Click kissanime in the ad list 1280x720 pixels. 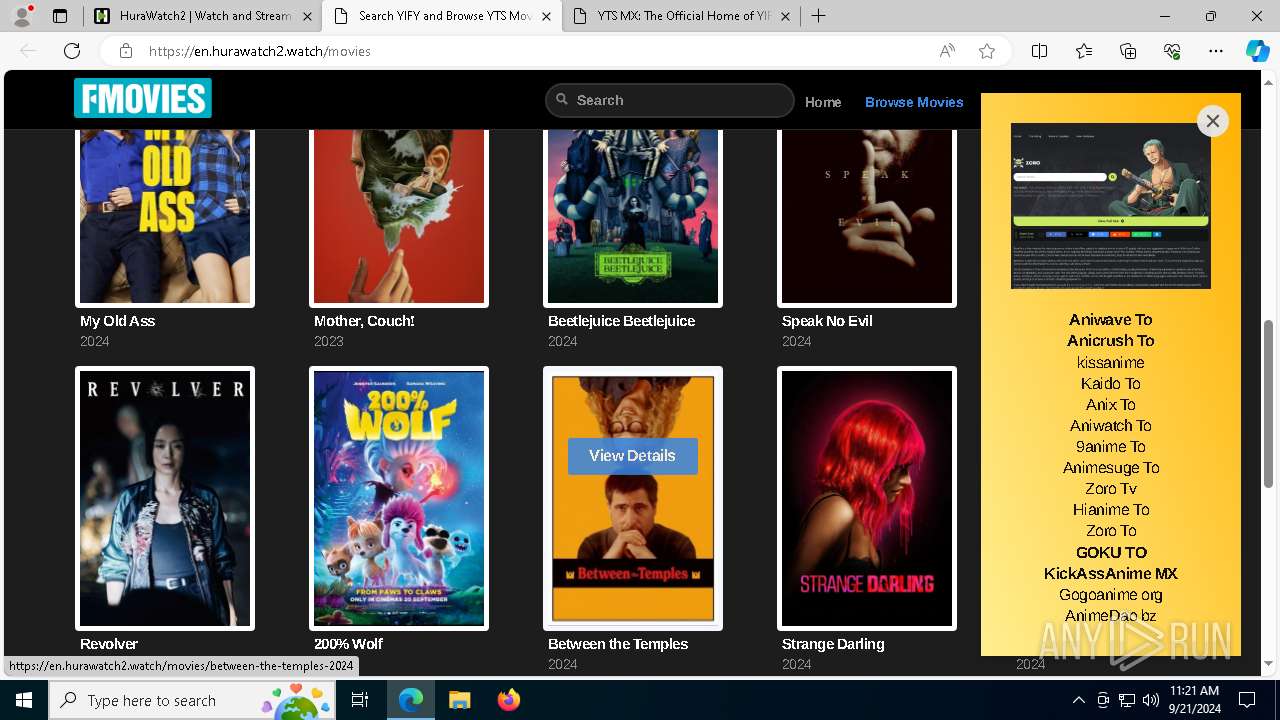[1111, 362]
